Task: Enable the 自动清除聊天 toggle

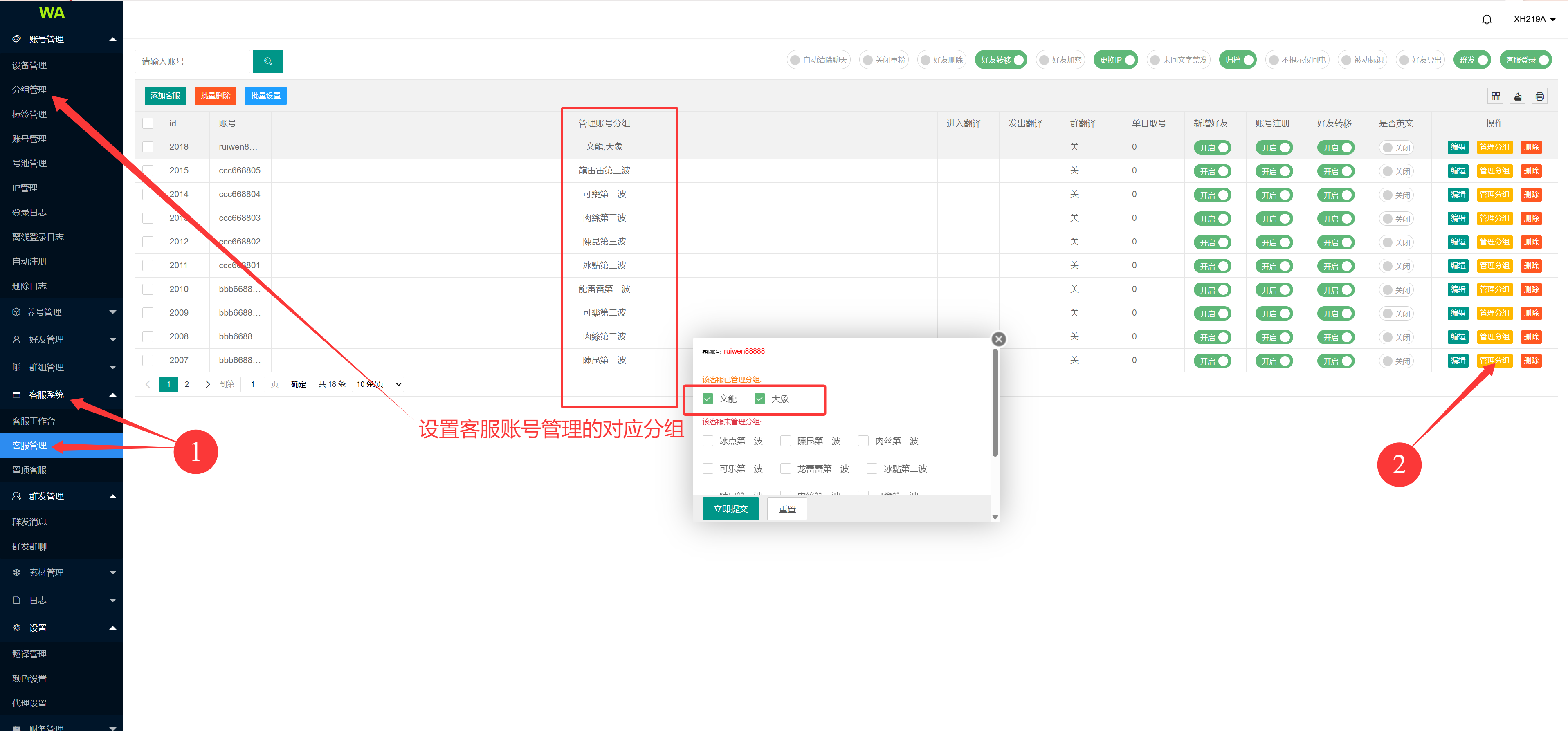Action: click(819, 60)
